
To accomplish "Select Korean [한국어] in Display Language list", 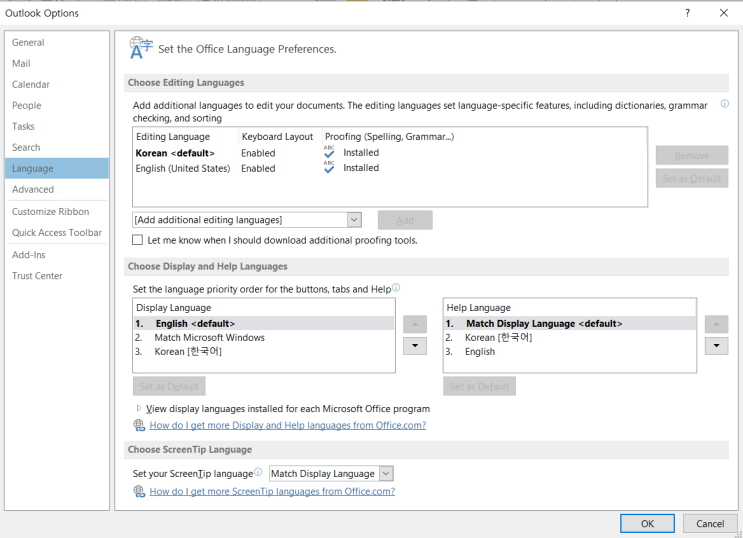I will tap(264, 351).
